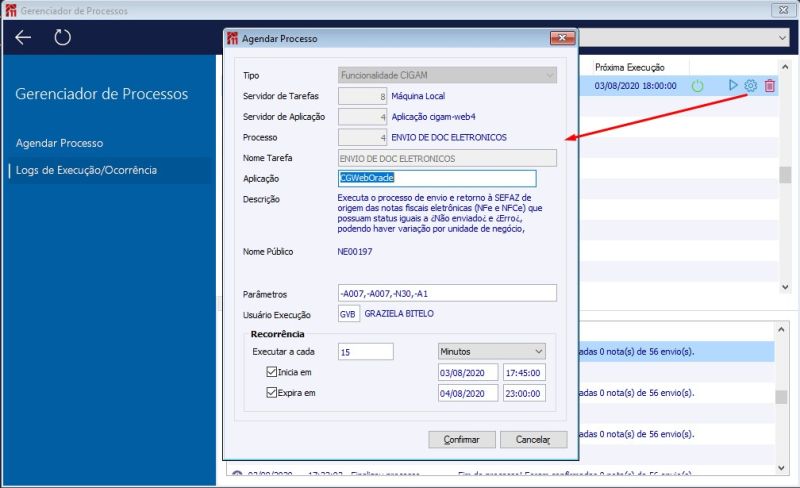Click the Máquina Local text
The height and width of the screenshot is (488, 800).
click(418, 96)
